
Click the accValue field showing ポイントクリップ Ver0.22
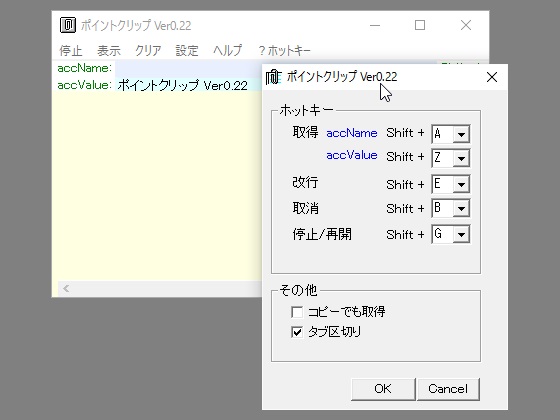coord(188,85)
